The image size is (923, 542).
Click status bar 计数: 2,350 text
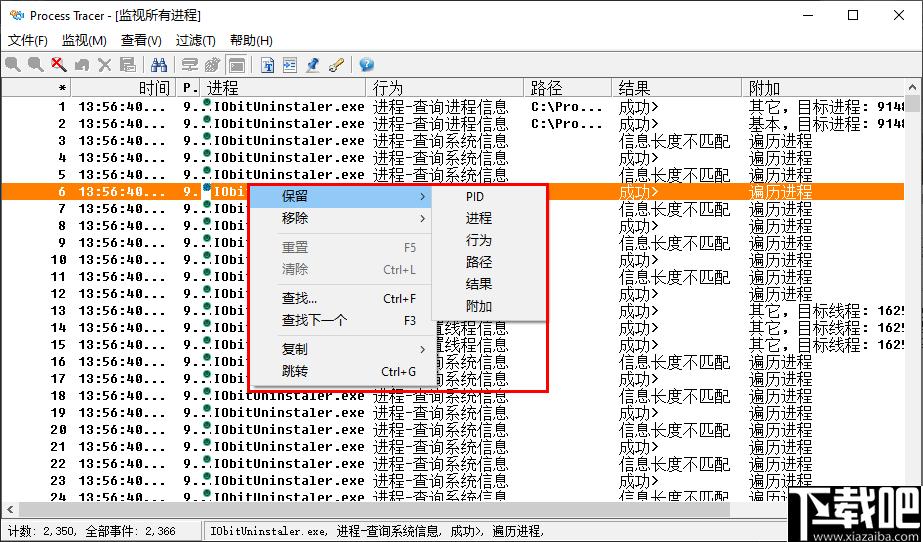42,531
